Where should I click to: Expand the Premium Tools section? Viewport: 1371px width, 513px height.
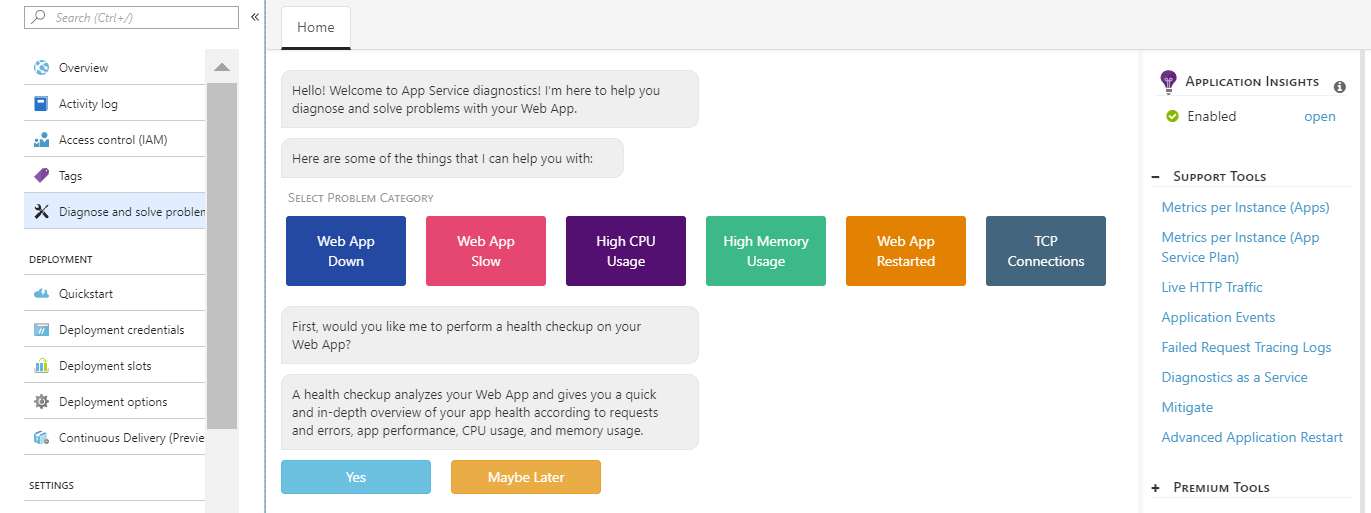1156,488
